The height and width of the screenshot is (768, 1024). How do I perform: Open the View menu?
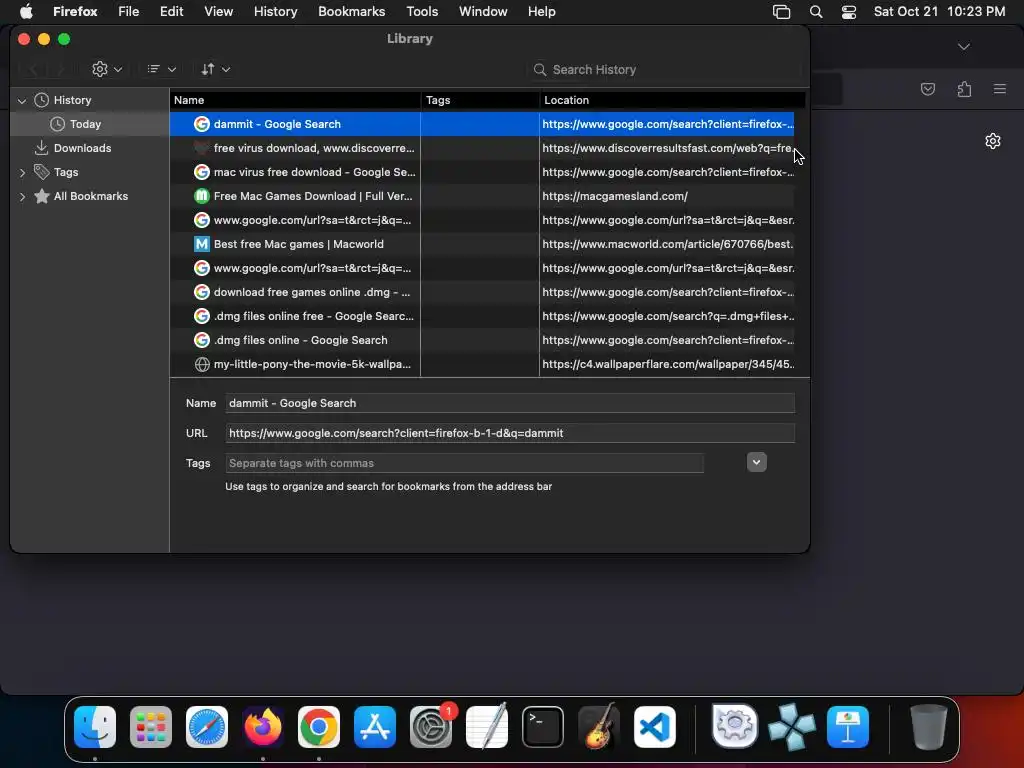coord(218,12)
